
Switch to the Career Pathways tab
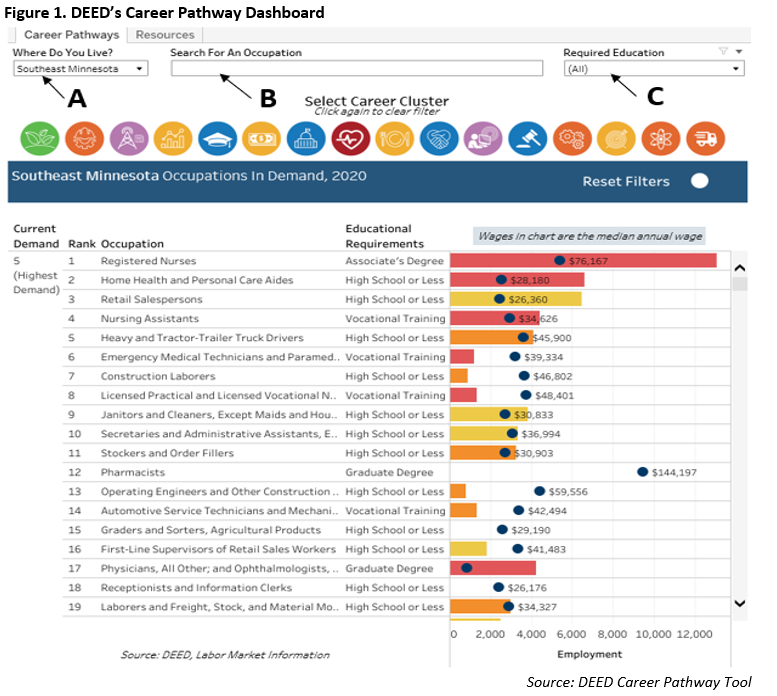pos(72,35)
